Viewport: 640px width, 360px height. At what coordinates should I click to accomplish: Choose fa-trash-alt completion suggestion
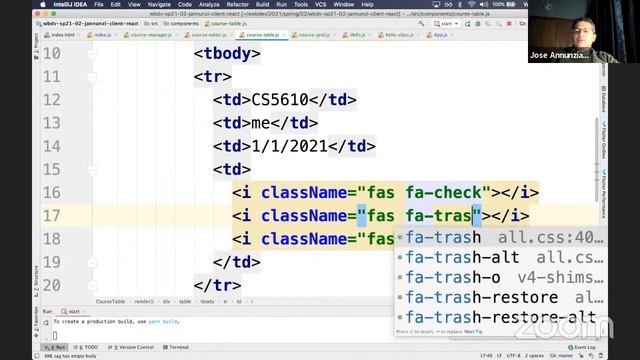click(x=500, y=258)
